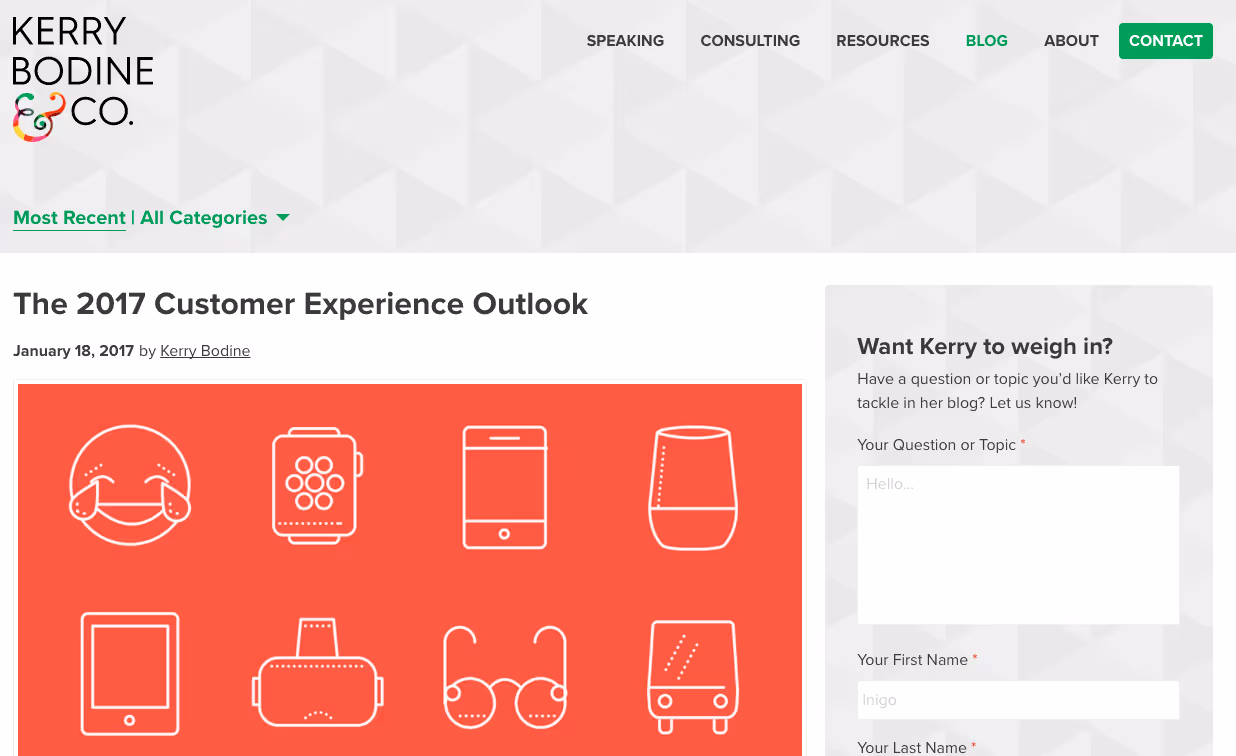Click the green Contact button
Image resolution: width=1236 pixels, height=756 pixels.
click(1166, 41)
